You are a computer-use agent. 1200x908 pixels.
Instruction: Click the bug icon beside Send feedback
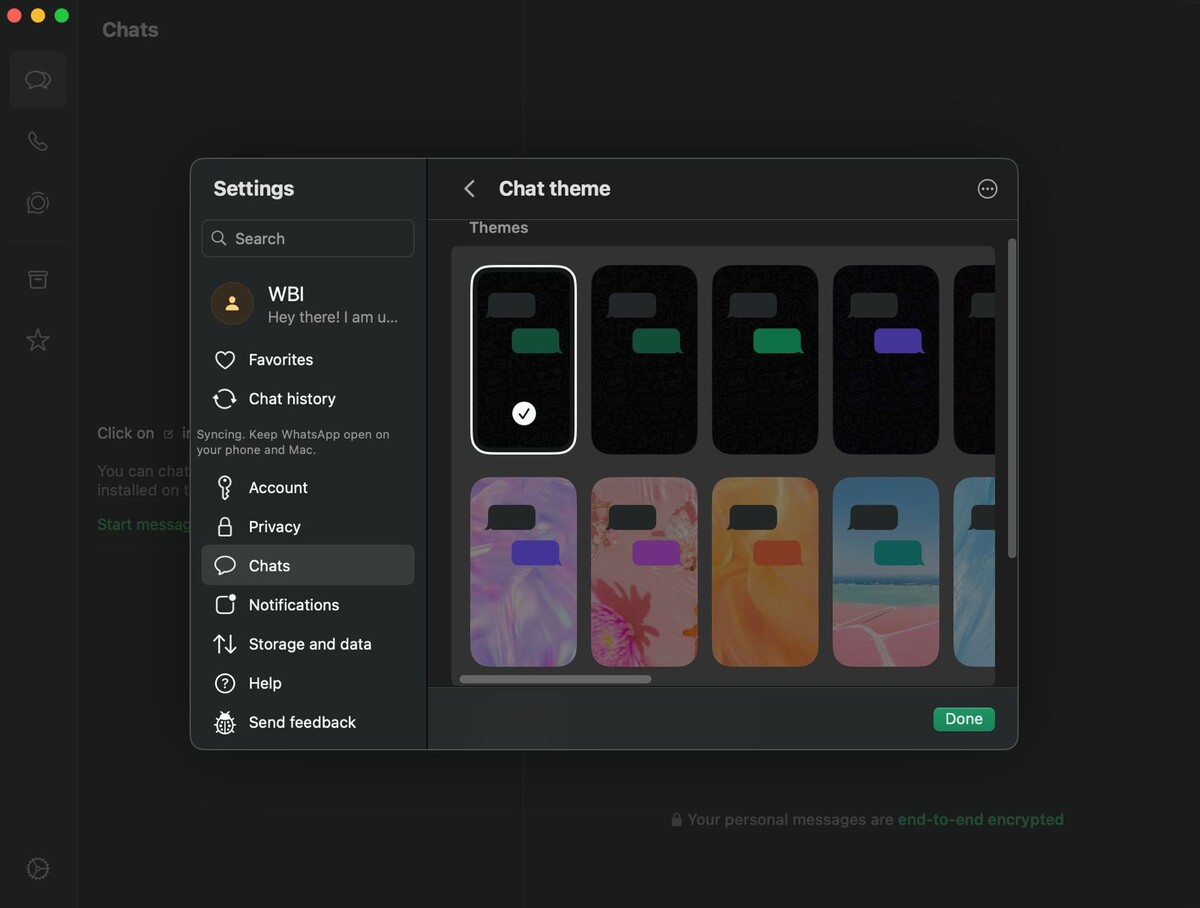point(225,722)
